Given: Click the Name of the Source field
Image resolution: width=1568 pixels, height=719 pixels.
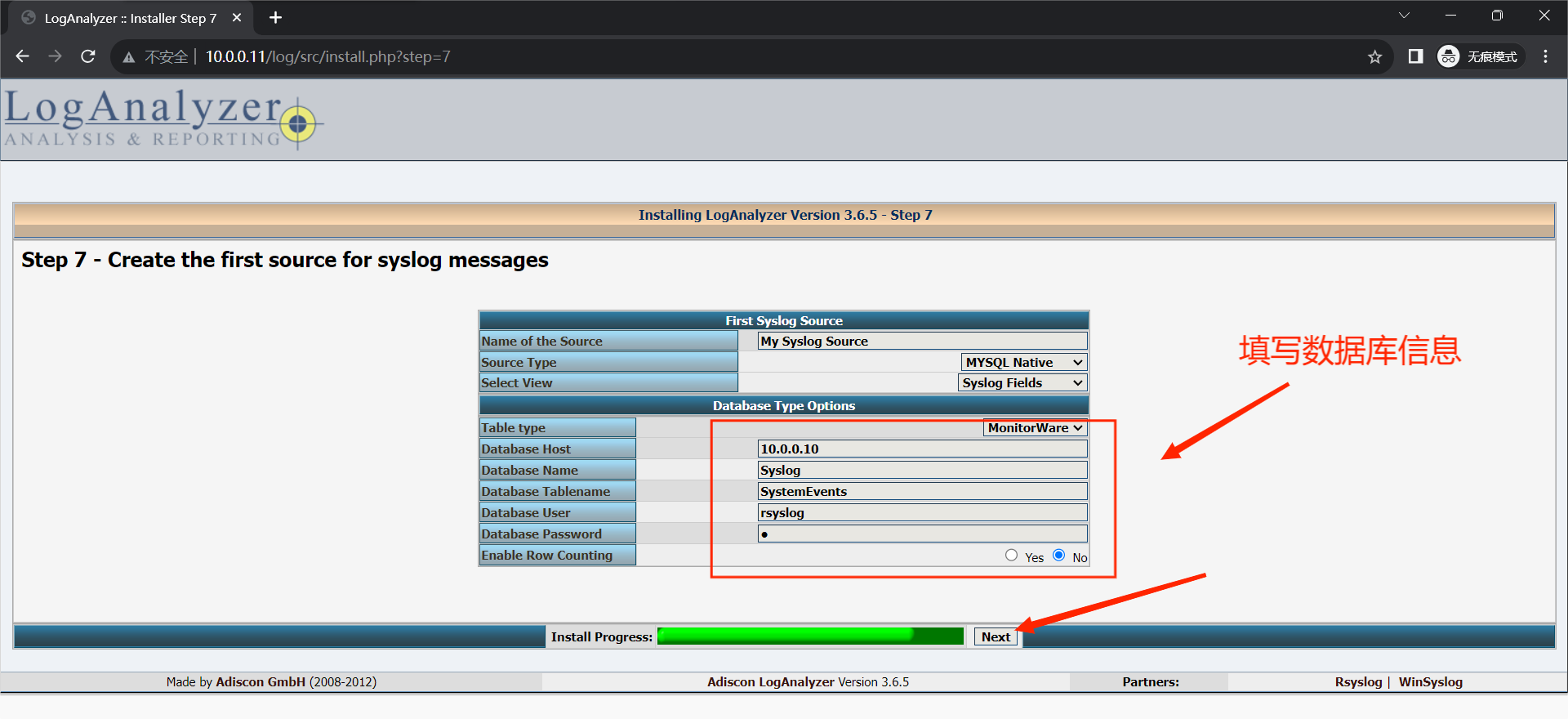Looking at the screenshot, I should (923, 341).
